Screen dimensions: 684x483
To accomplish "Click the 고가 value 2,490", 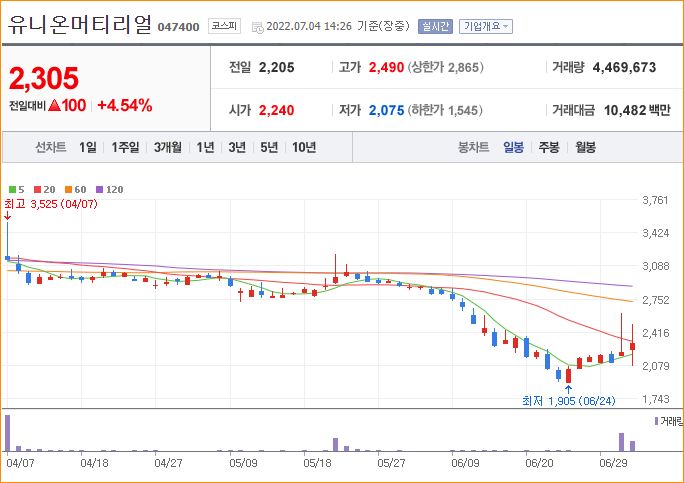I will (386, 67).
